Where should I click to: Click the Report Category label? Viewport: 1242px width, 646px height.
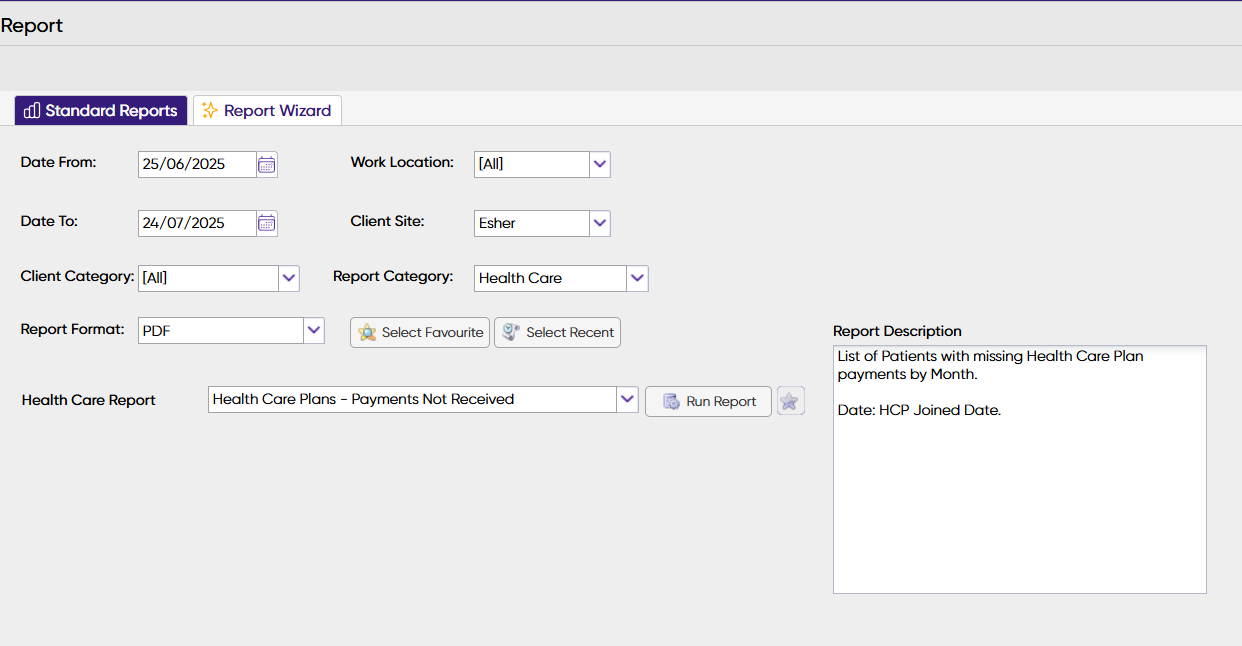click(393, 276)
